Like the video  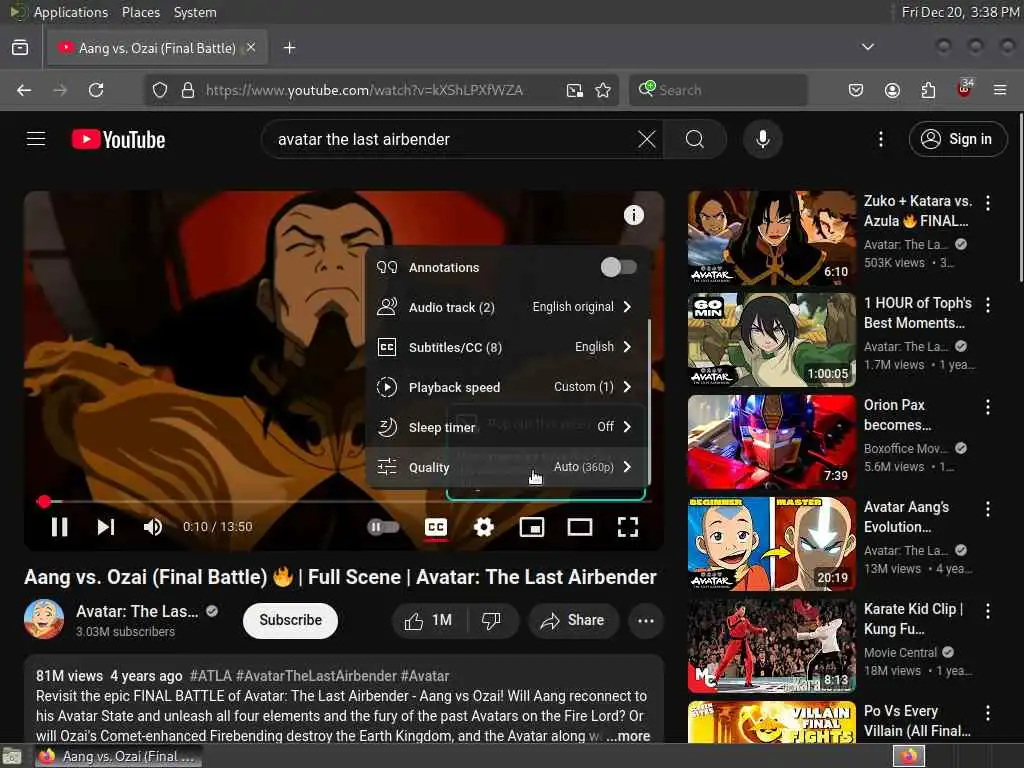(x=429, y=620)
